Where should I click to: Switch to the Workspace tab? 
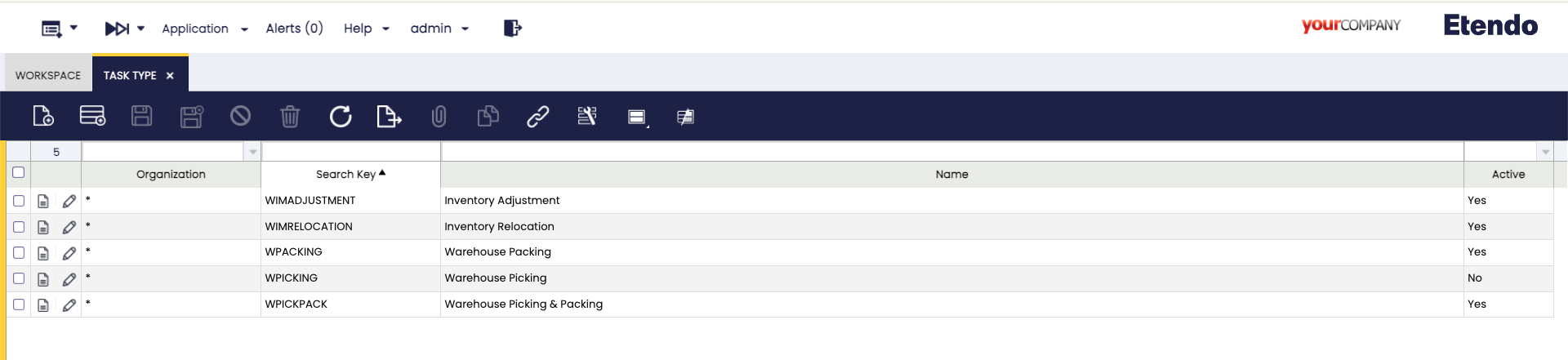[48, 75]
